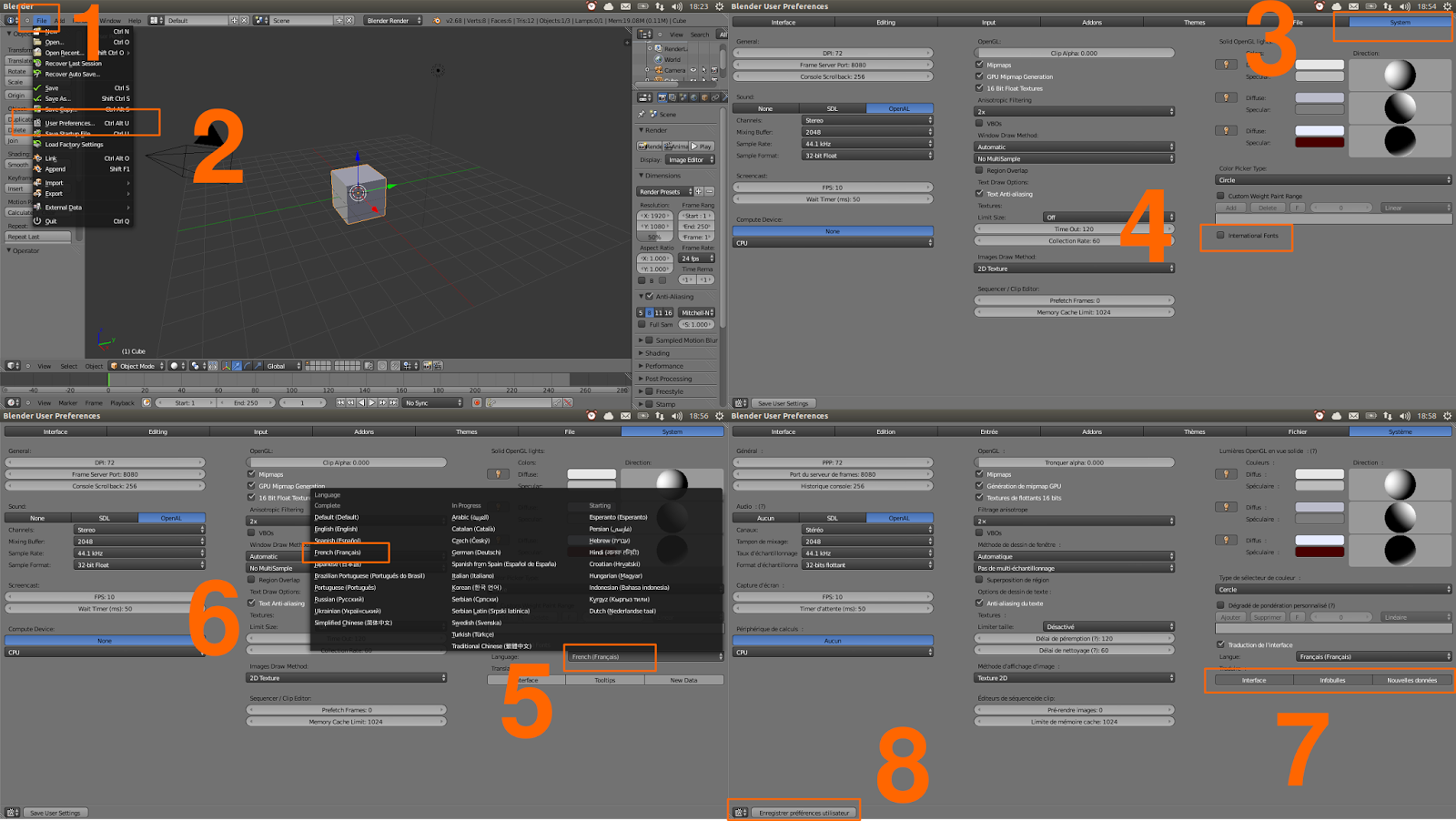Activate the rotate manipulator arc icon
This screenshot has width=1456, height=821.
[x=248, y=367]
